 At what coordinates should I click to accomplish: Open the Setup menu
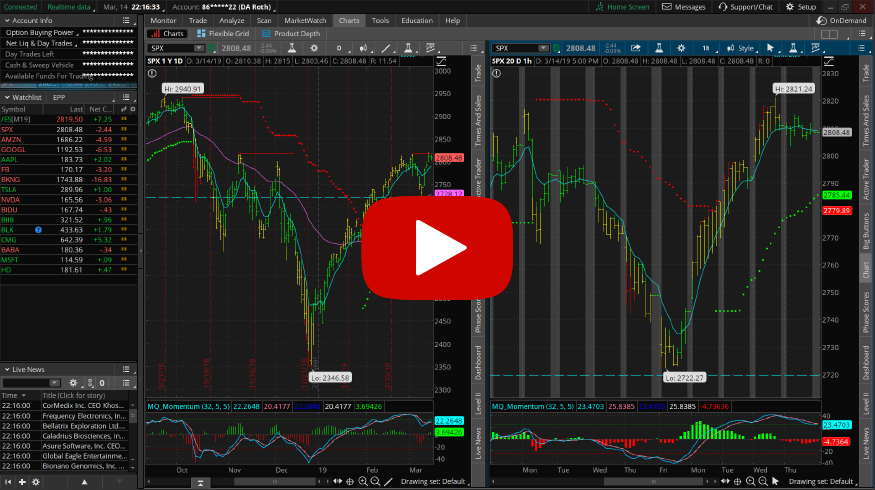pyautogui.click(x=801, y=7)
